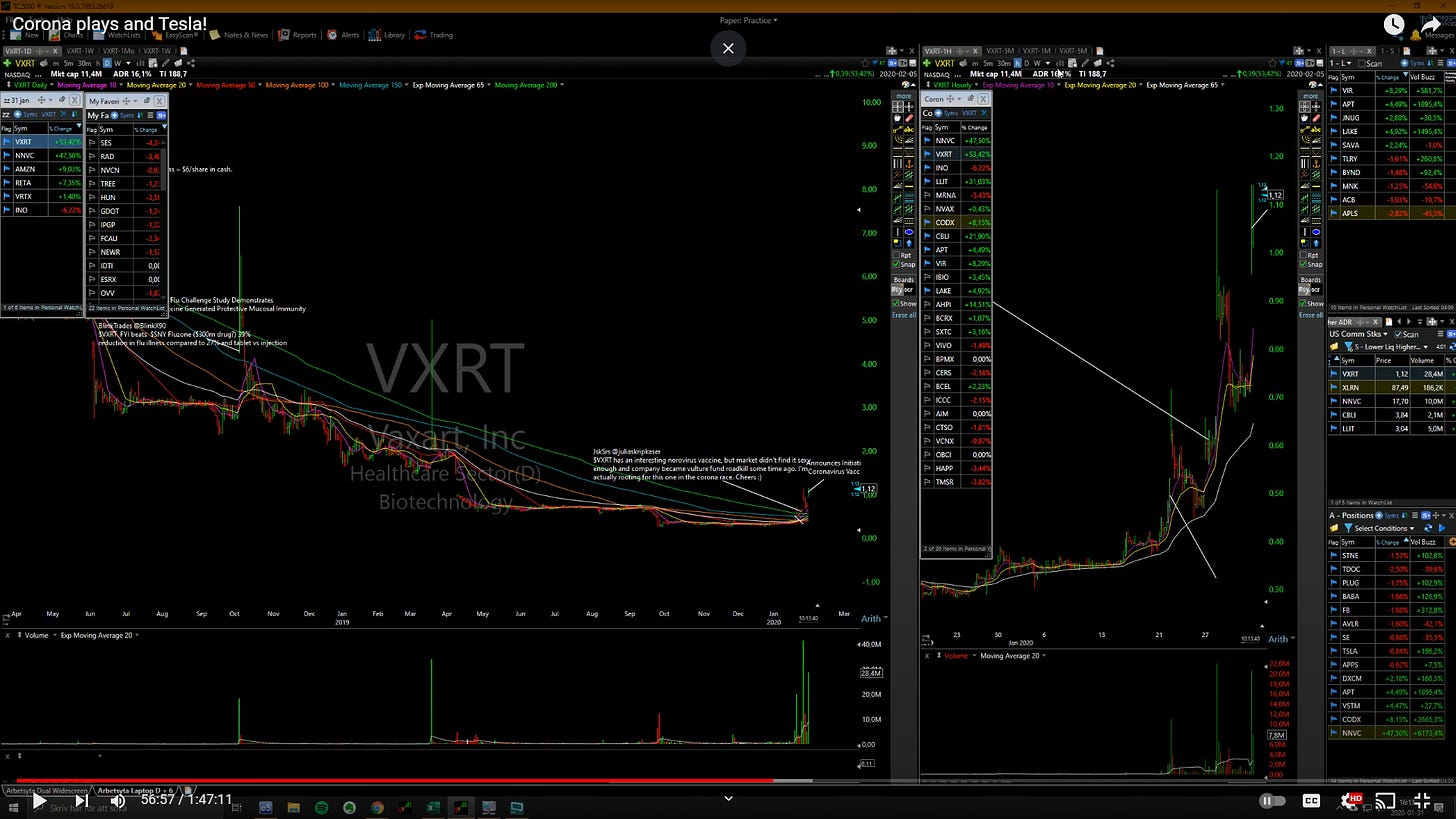Toggle the Rpt checkbox in VXRT Hourly drawing panel

pyautogui.click(x=1303, y=255)
